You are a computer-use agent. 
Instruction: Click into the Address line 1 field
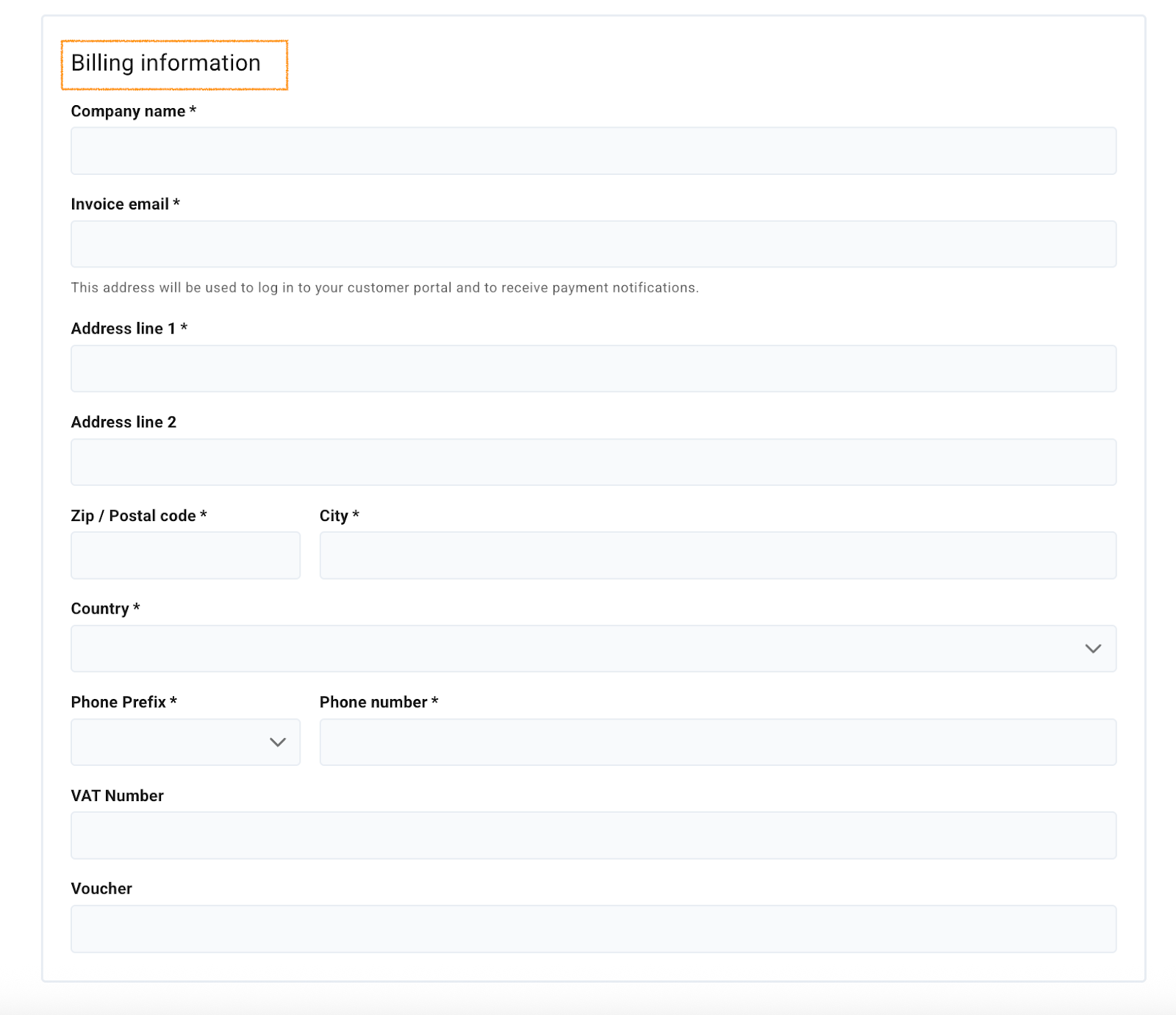[x=593, y=368]
